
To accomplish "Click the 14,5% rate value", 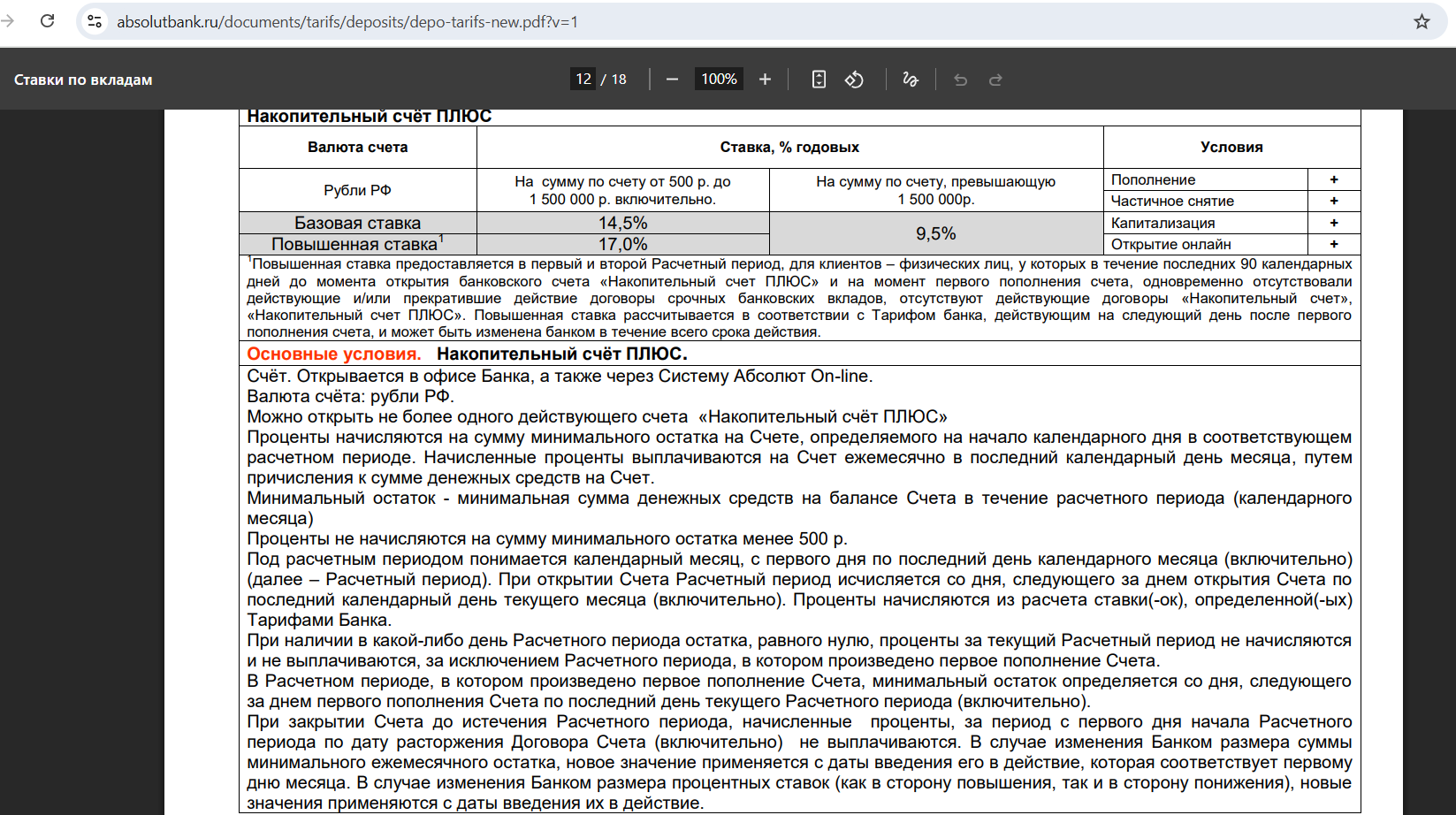I will 623,223.
